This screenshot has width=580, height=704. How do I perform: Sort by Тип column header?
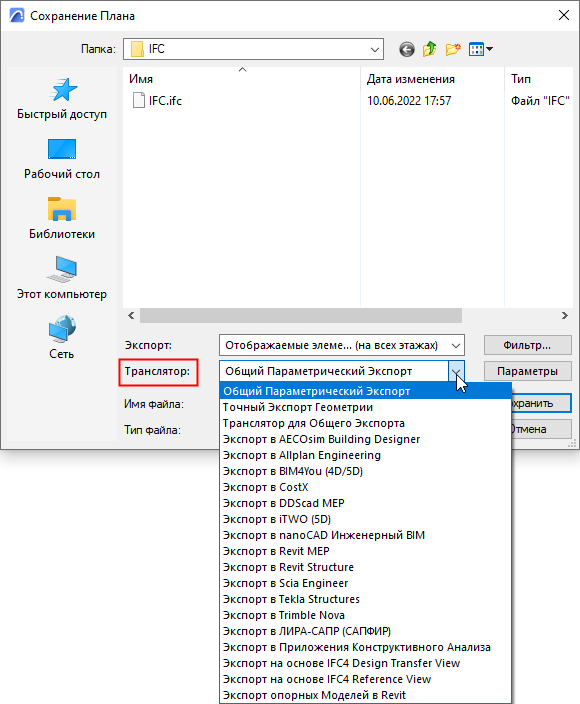(x=539, y=79)
